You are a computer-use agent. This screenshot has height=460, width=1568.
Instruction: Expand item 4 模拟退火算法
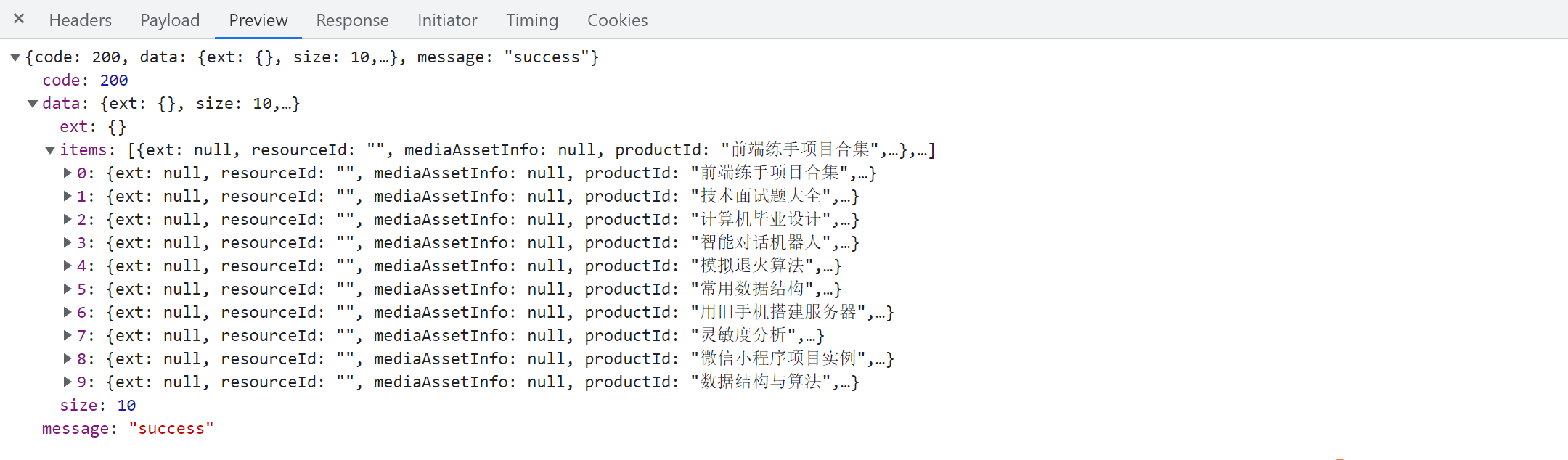click(68, 266)
